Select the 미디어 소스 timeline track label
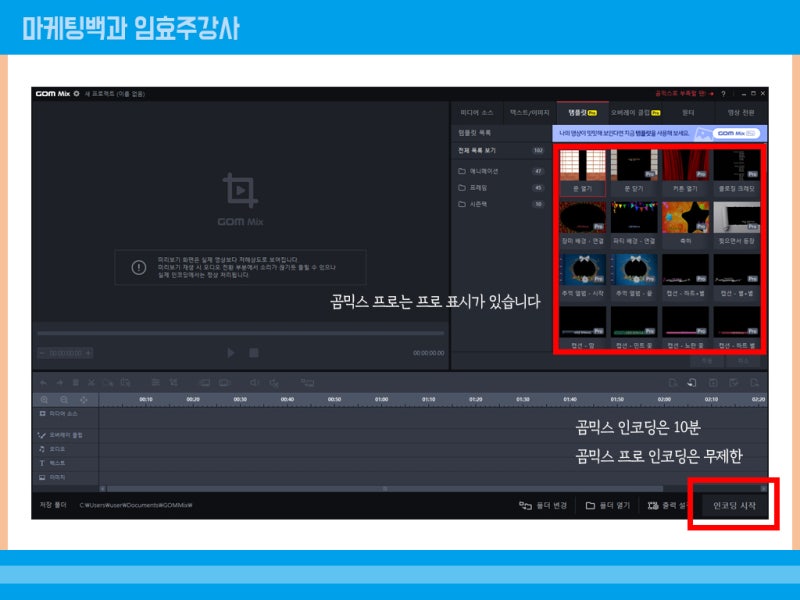 pyautogui.click(x=59, y=413)
